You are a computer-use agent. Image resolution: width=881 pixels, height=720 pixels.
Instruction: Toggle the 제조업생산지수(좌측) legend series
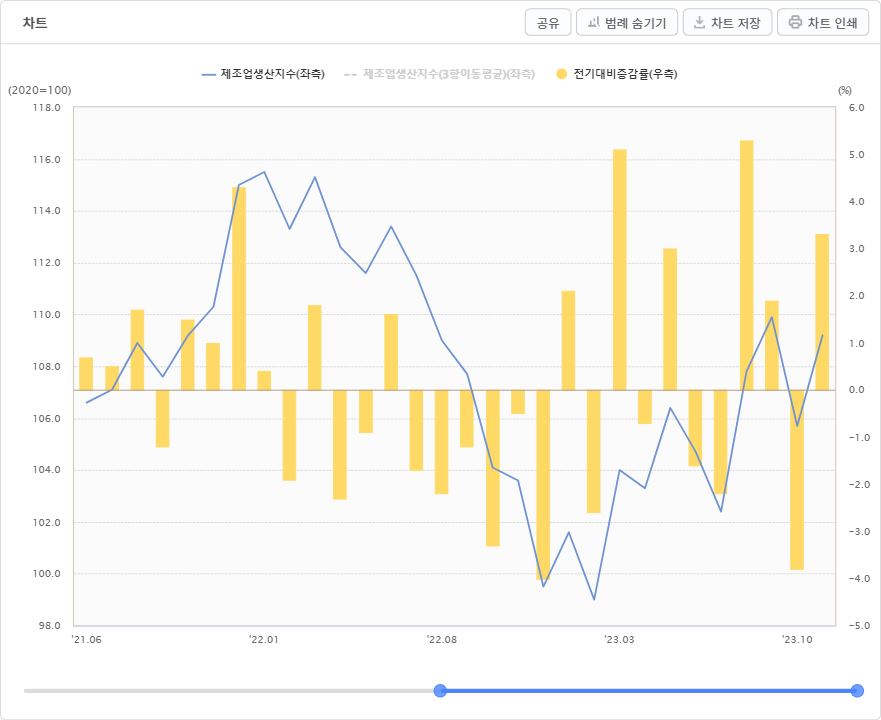click(x=263, y=74)
